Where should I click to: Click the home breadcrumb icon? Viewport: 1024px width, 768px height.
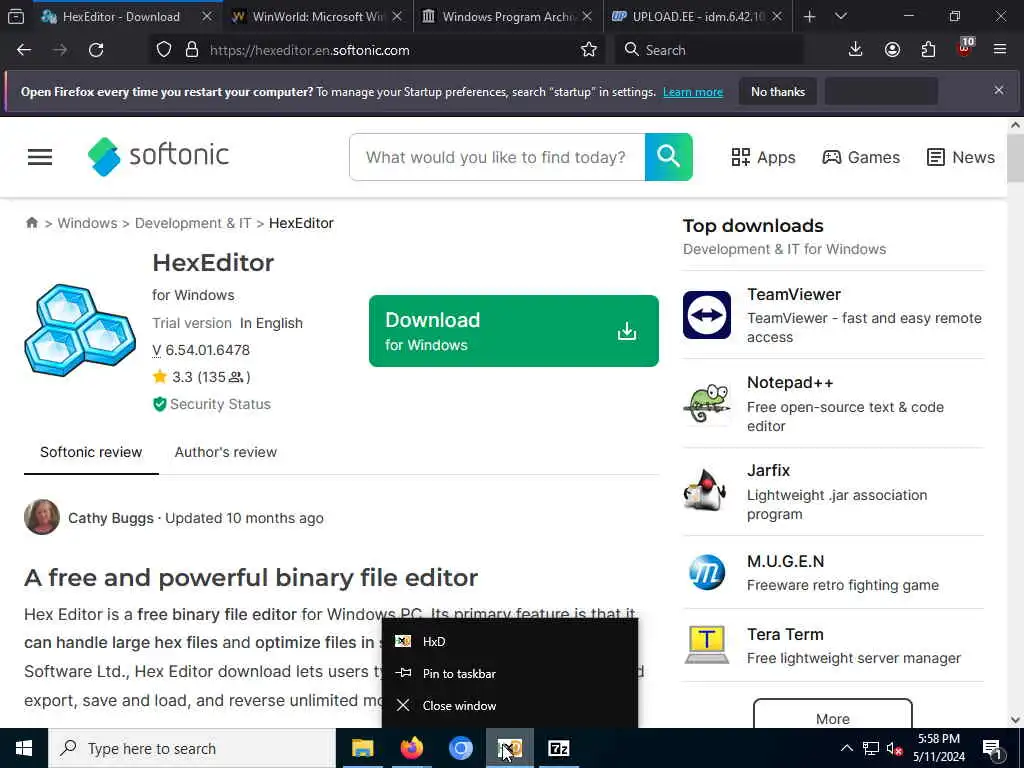(32, 223)
